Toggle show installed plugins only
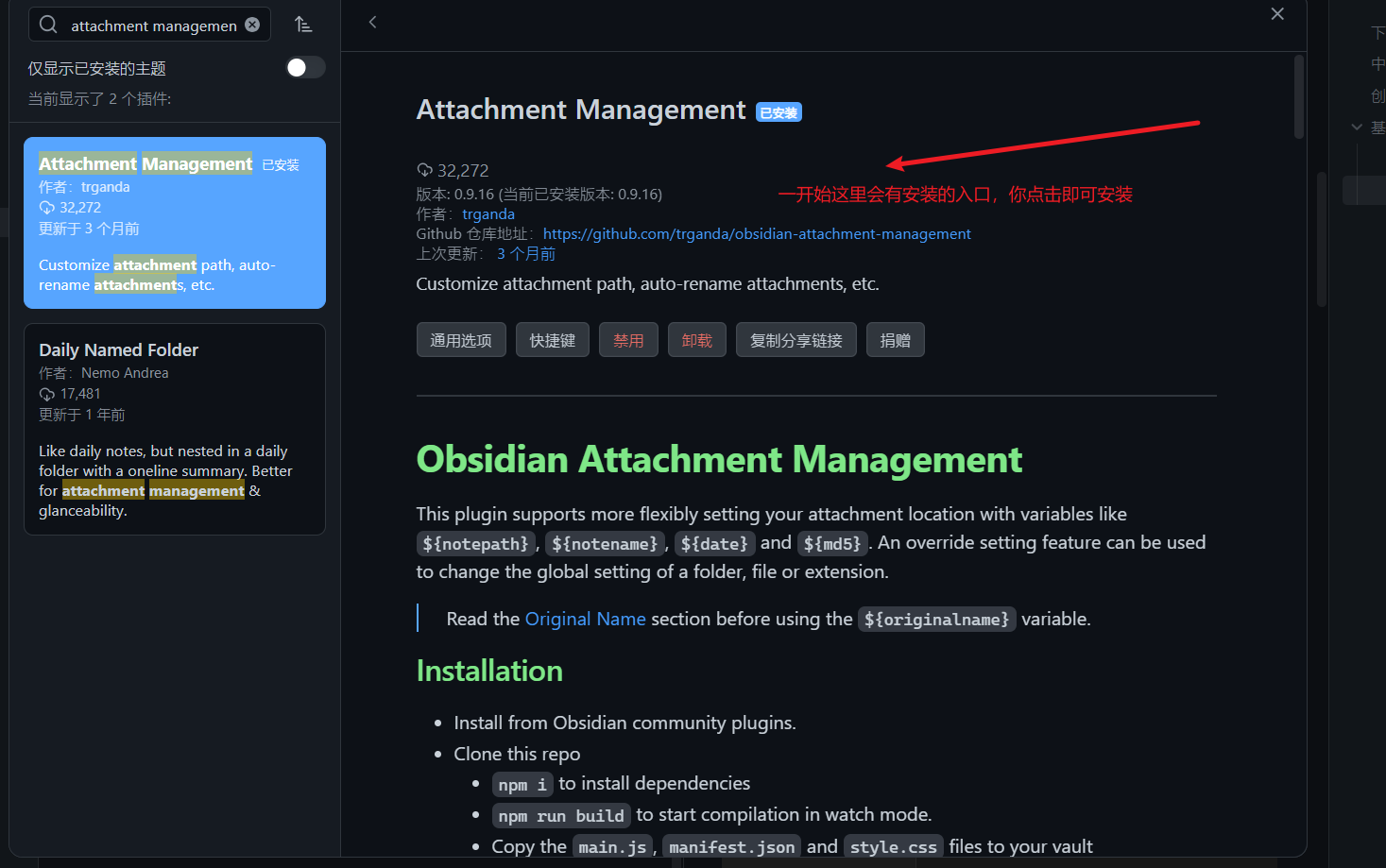 point(305,67)
